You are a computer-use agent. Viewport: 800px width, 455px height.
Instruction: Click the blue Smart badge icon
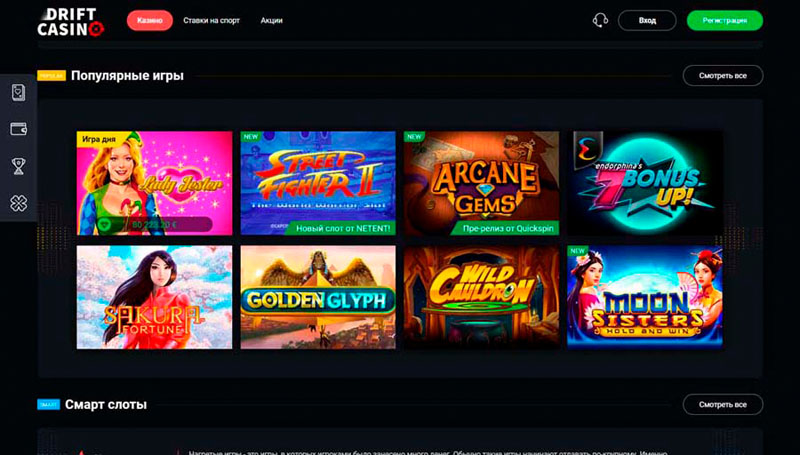coord(48,405)
